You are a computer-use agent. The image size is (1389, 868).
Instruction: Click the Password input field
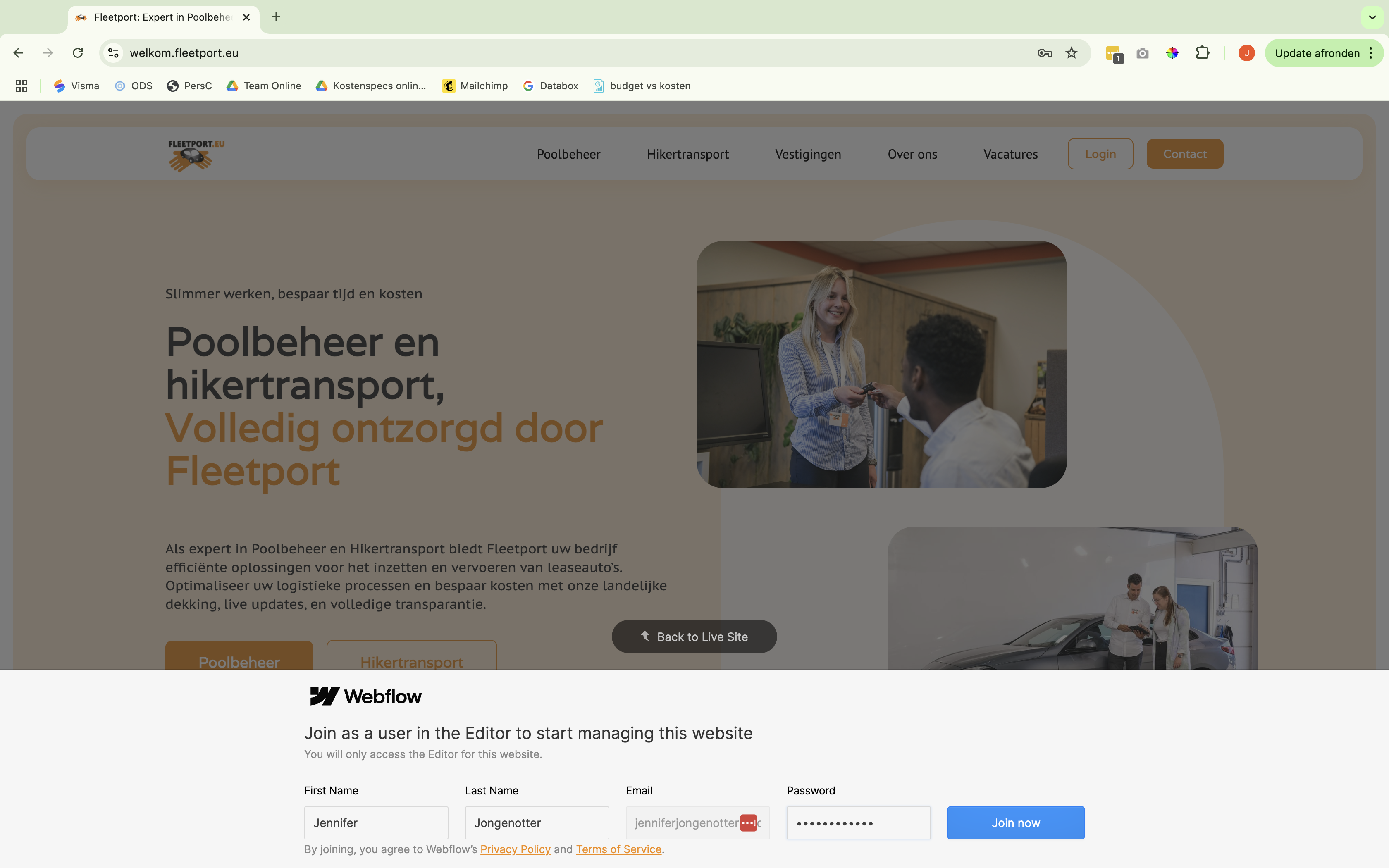pyautogui.click(x=859, y=823)
